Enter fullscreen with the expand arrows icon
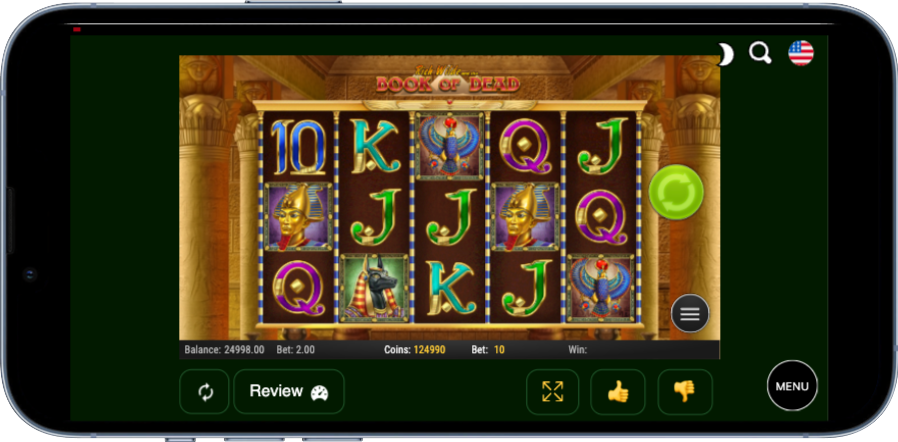The image size is (898, 442). pyautogui.click(x=553, y=392)
